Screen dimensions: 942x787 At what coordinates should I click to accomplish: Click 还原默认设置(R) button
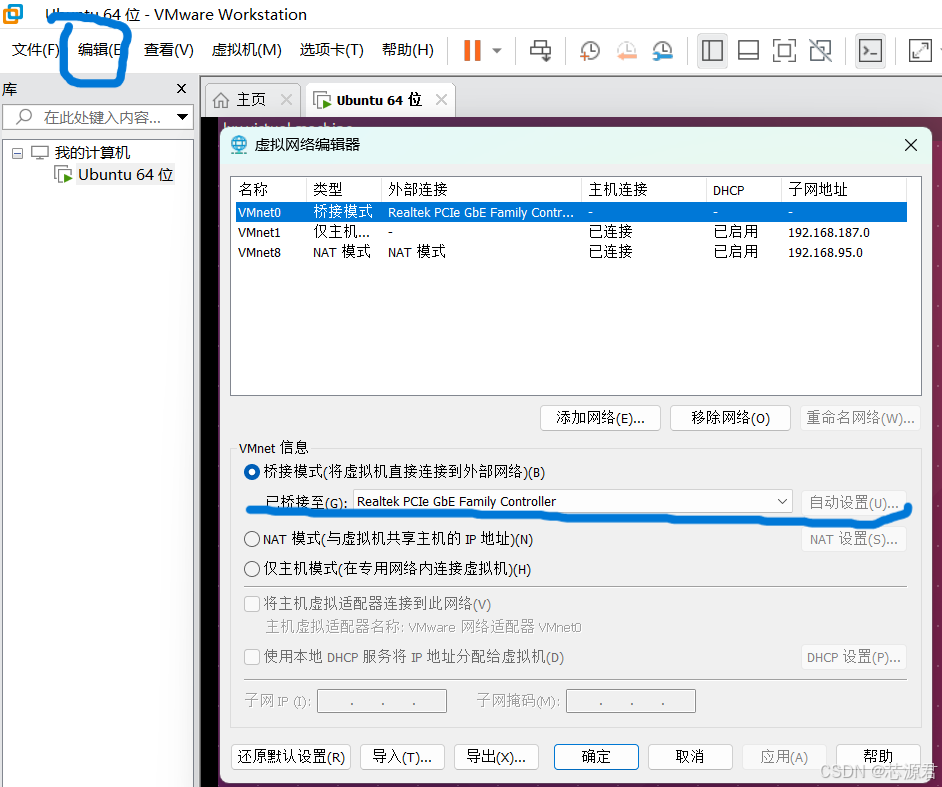click(291, 757)
